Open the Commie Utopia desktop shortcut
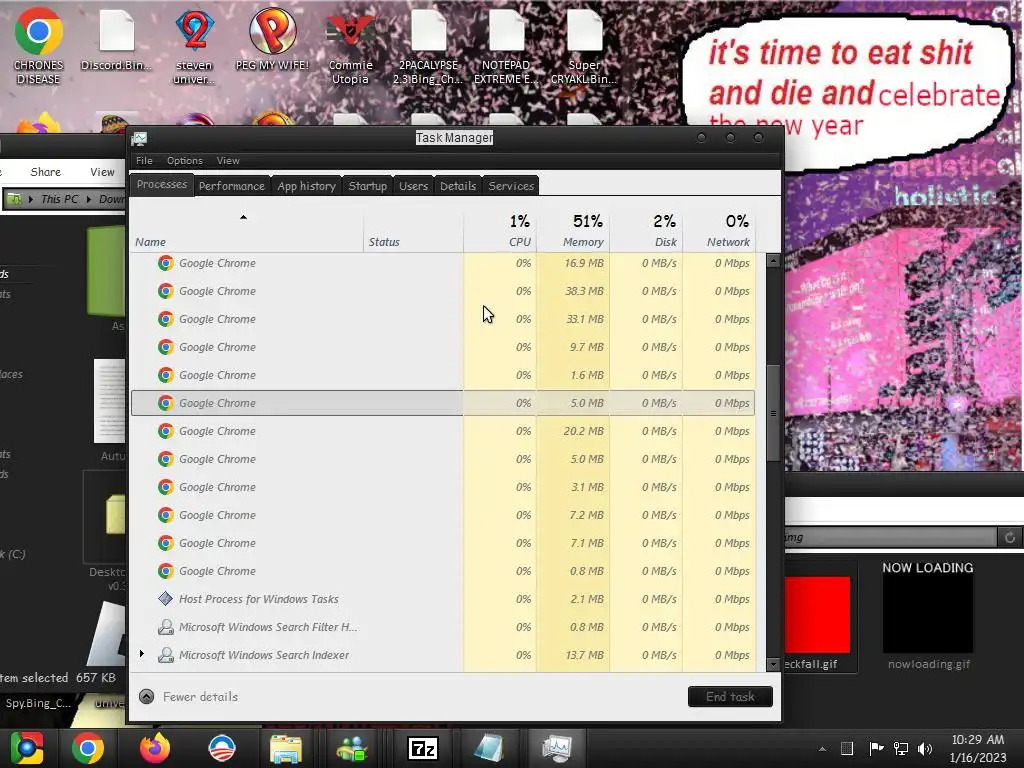The height and width of the screenshot is (768, 1024). tap(350, 46)
